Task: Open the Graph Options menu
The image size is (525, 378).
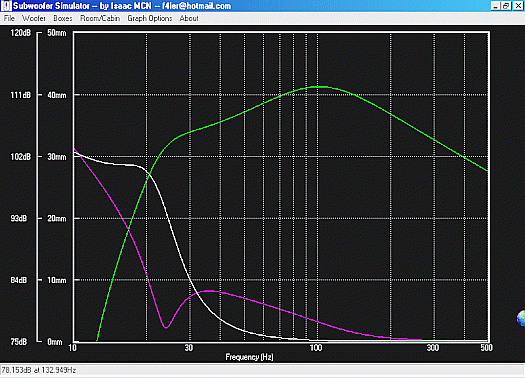Action: click(x=149, y=18)
